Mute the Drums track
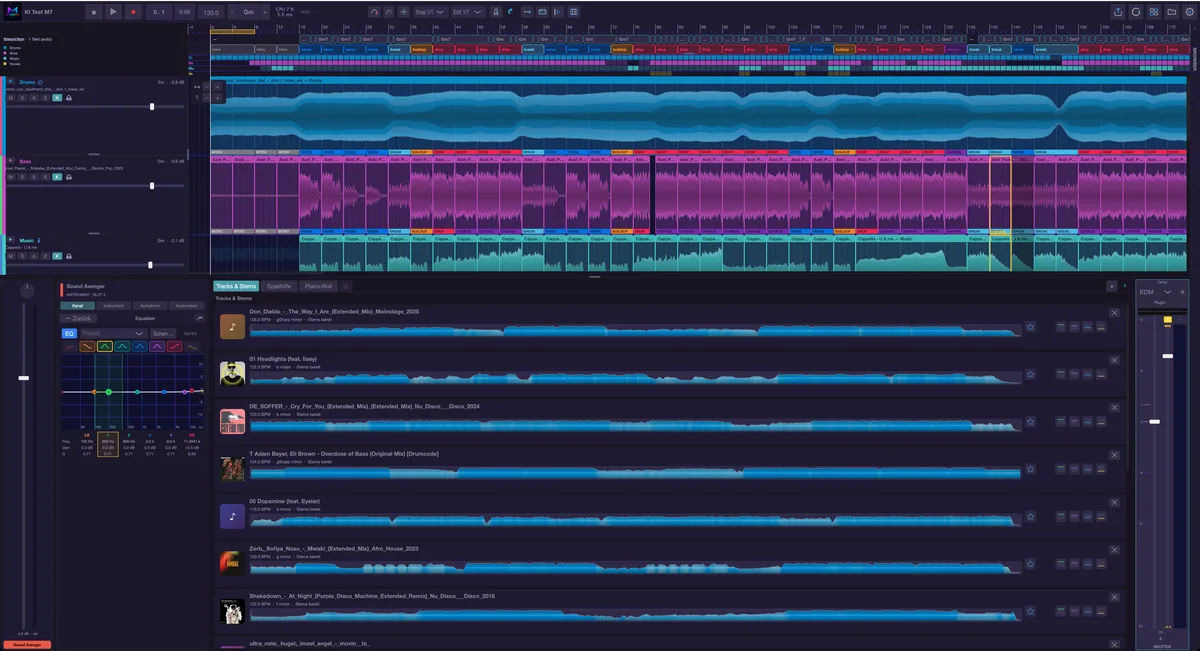The height and width of the screenshot is (651, 1200). (x=10, y=97)
